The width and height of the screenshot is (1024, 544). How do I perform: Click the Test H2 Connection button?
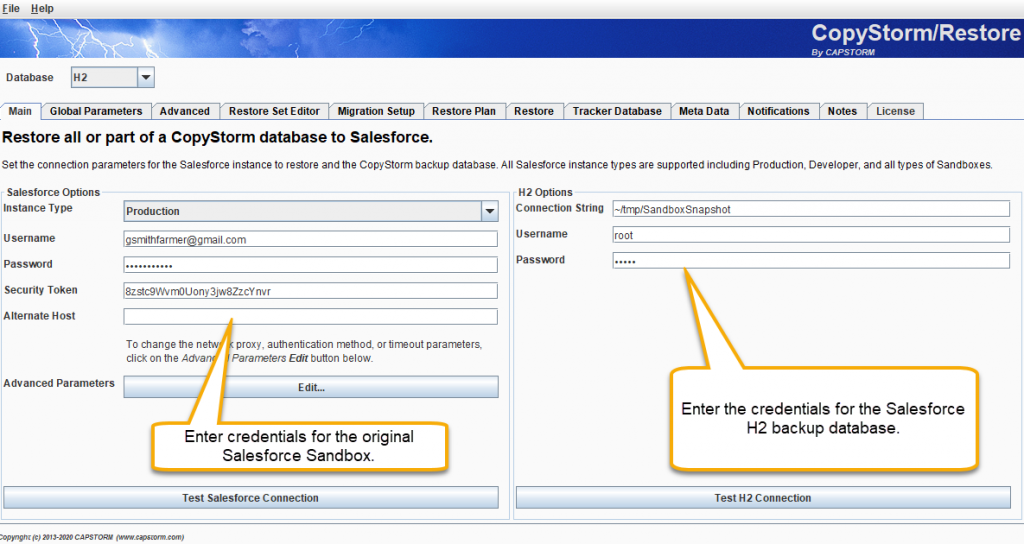pos(763,498)
